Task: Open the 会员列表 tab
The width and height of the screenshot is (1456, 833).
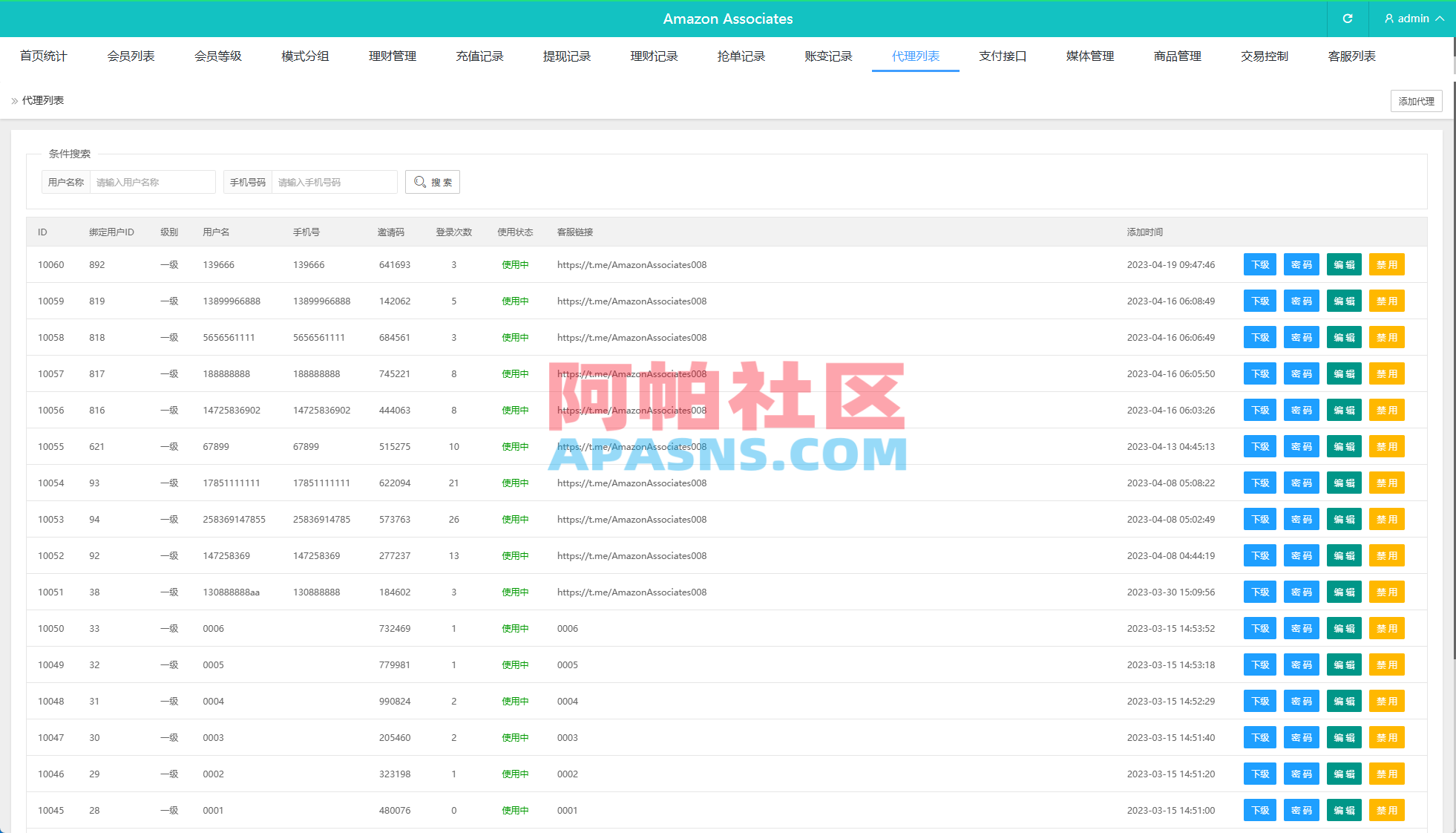Action: pyautogui.click(x=131, y=56)
